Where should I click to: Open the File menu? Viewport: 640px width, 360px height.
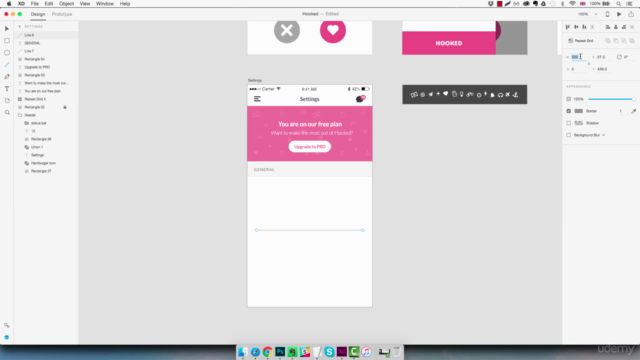click(x=35, y=4)
